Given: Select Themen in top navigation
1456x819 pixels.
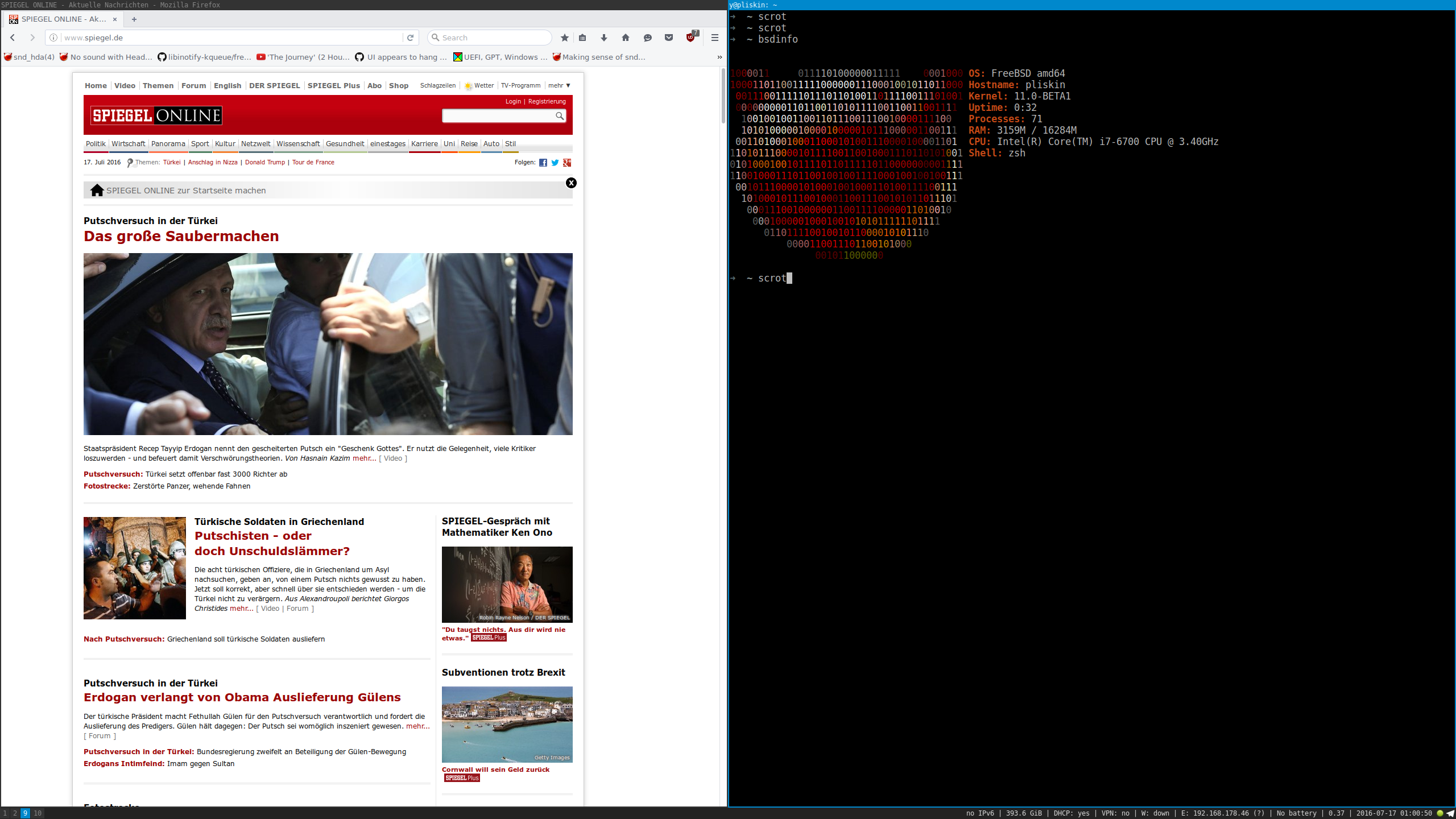Looking at the screenshot, I should 158,85.
